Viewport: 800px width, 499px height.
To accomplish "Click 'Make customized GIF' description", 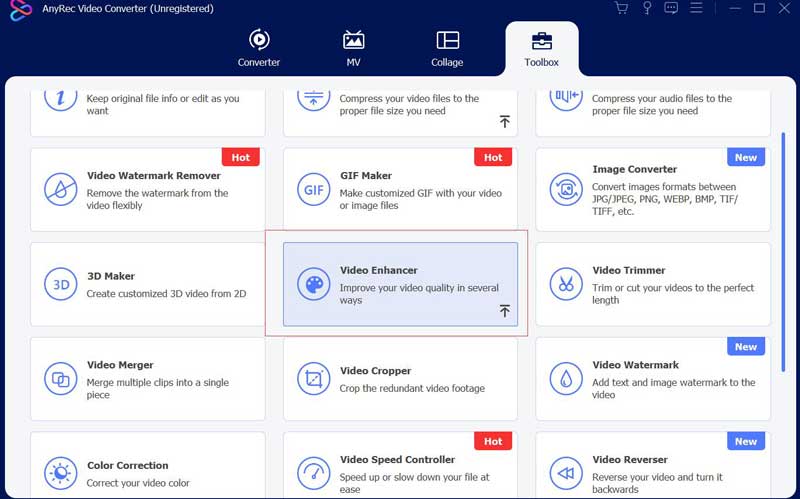I will point(420,199).
